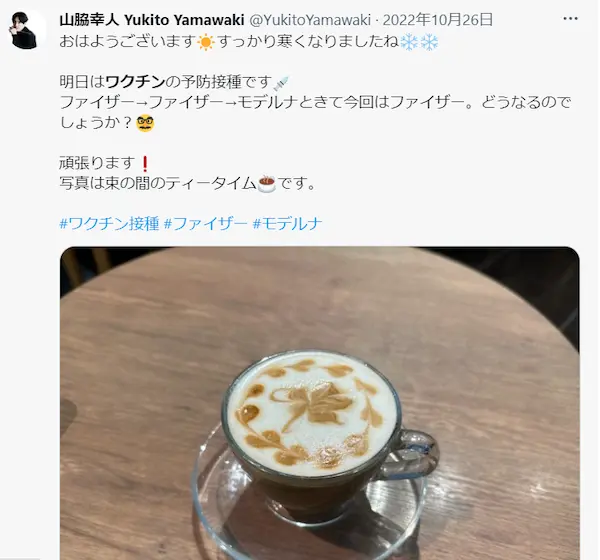Open the display name 山脇幸人 Yukito Yamawaki
Viewport: 600px width, 560px height.
pos(152,20)
